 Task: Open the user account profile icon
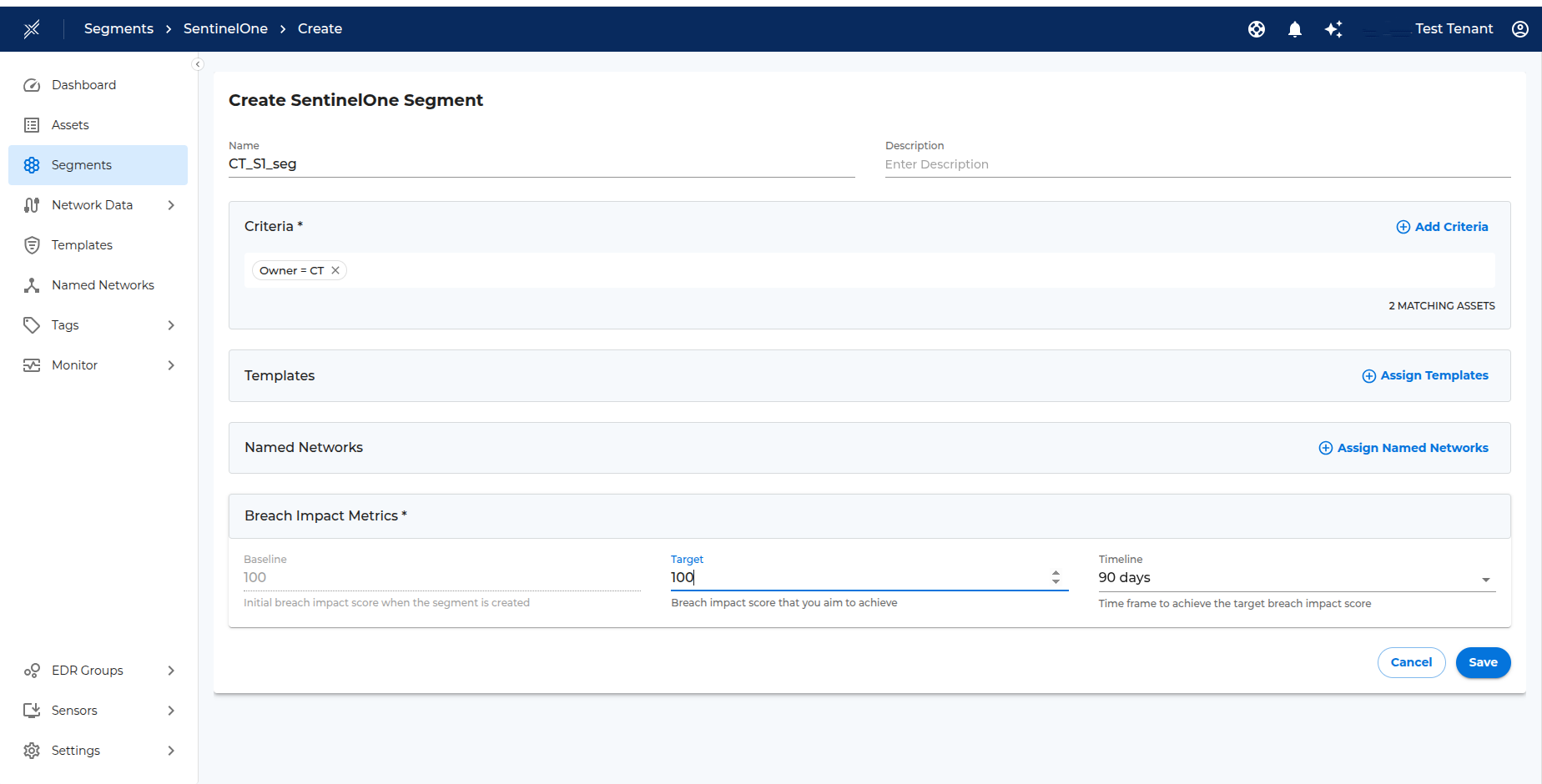point(1520,28)
